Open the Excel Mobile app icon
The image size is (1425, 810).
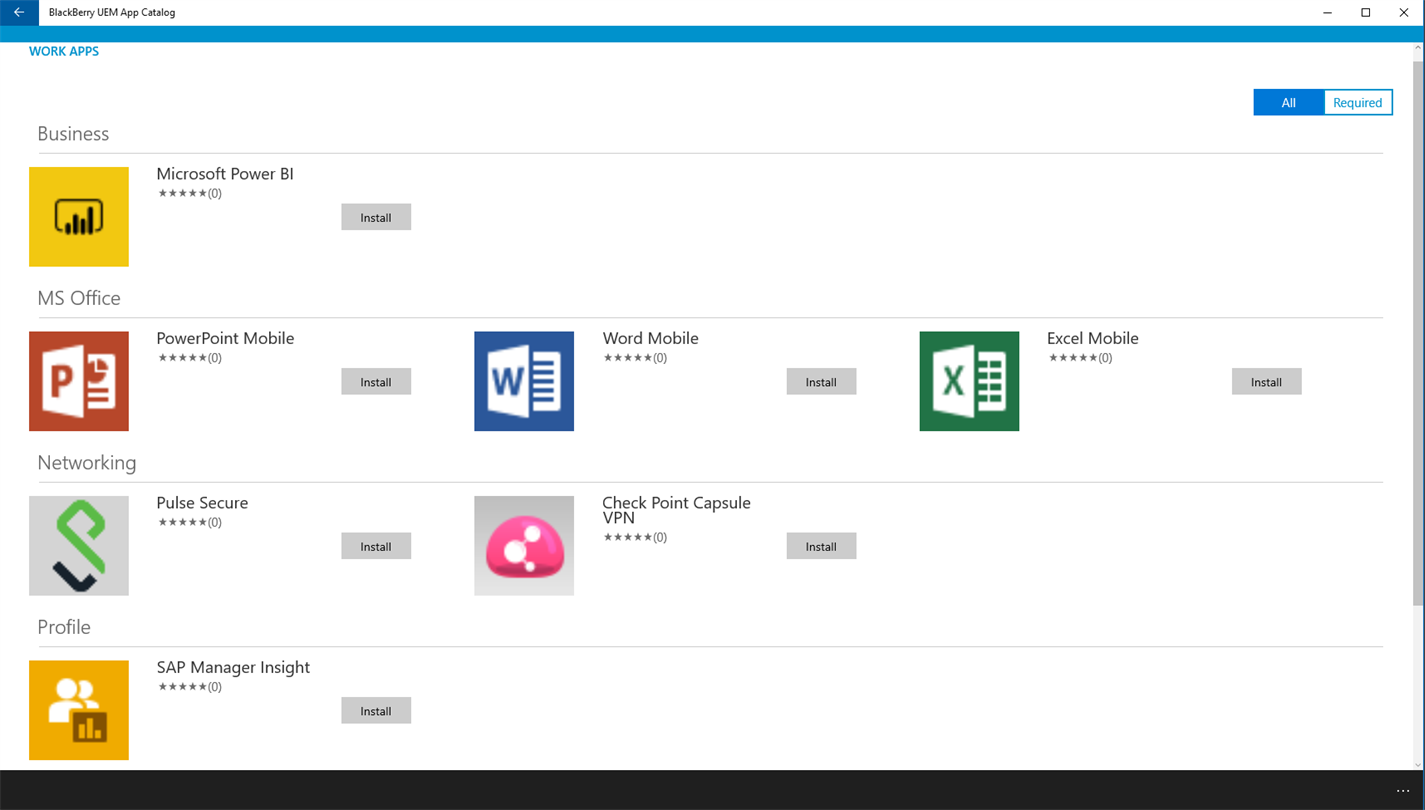969,381
